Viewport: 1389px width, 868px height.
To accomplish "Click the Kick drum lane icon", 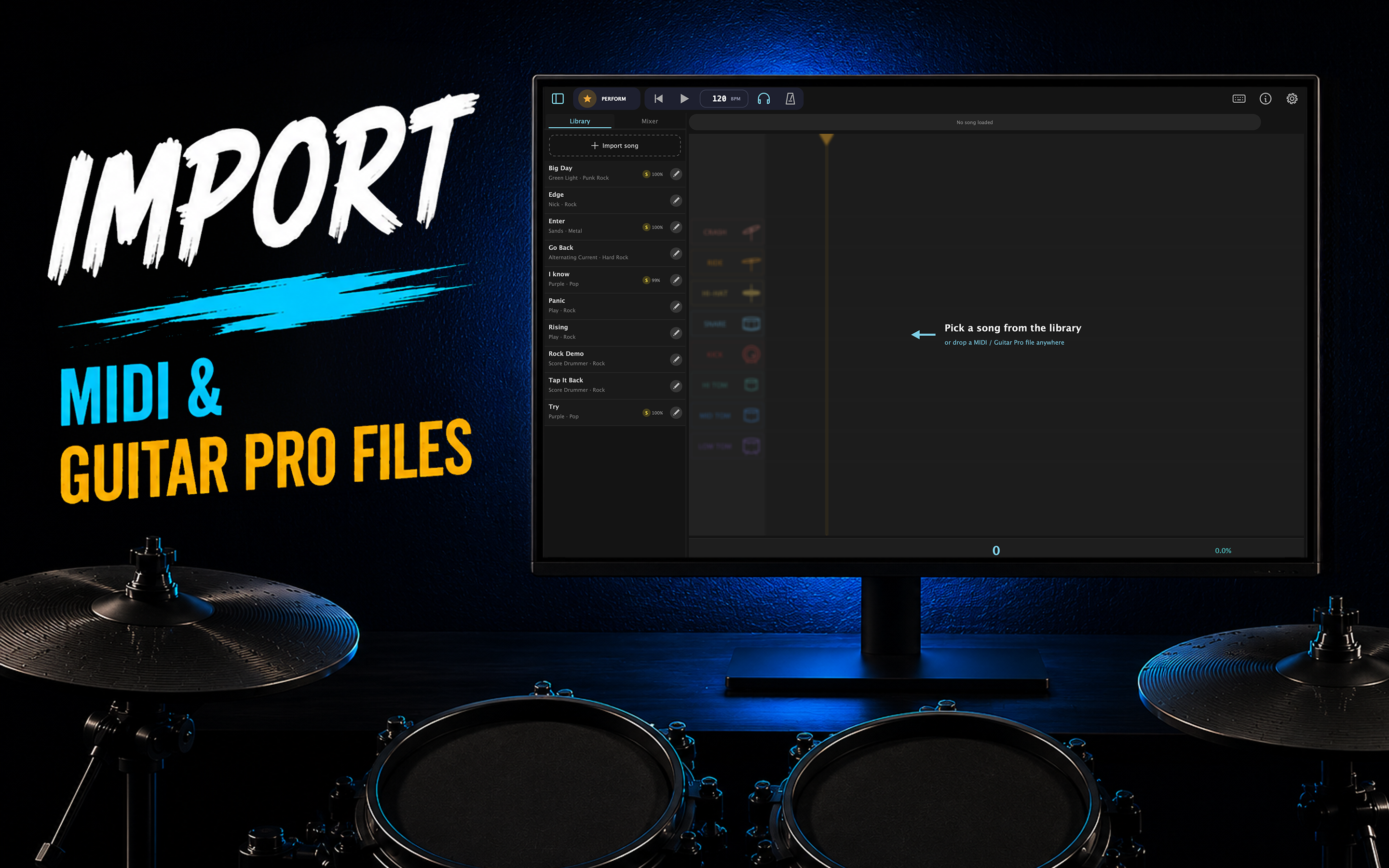I will click(x=751, y=354).
